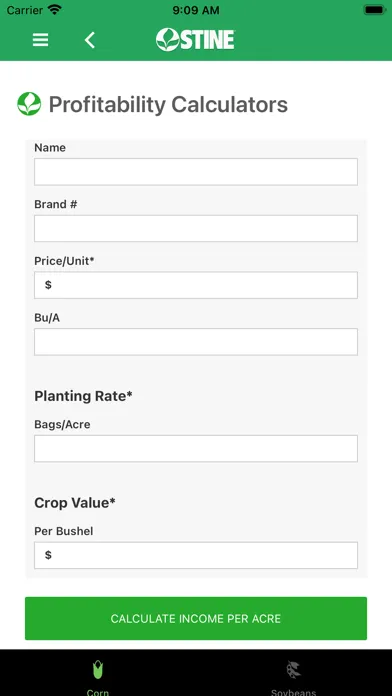
Task: Tap the leaf icon beside Profitability Calculators
Action: [29, 104]
